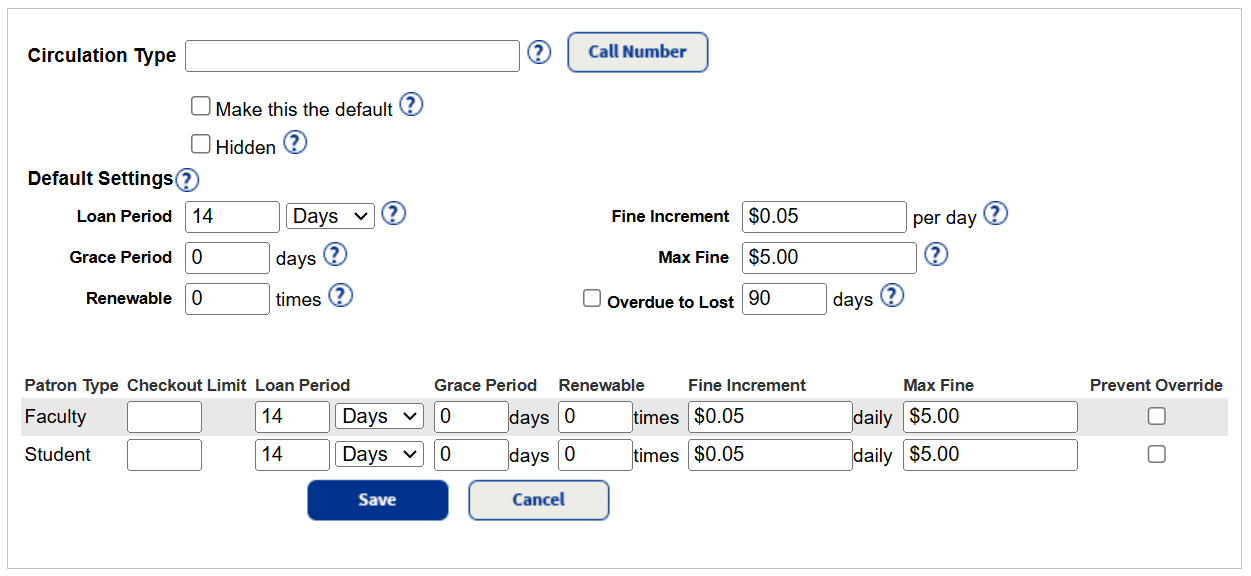Open help for Circulation Type field

tap(539, 53)
